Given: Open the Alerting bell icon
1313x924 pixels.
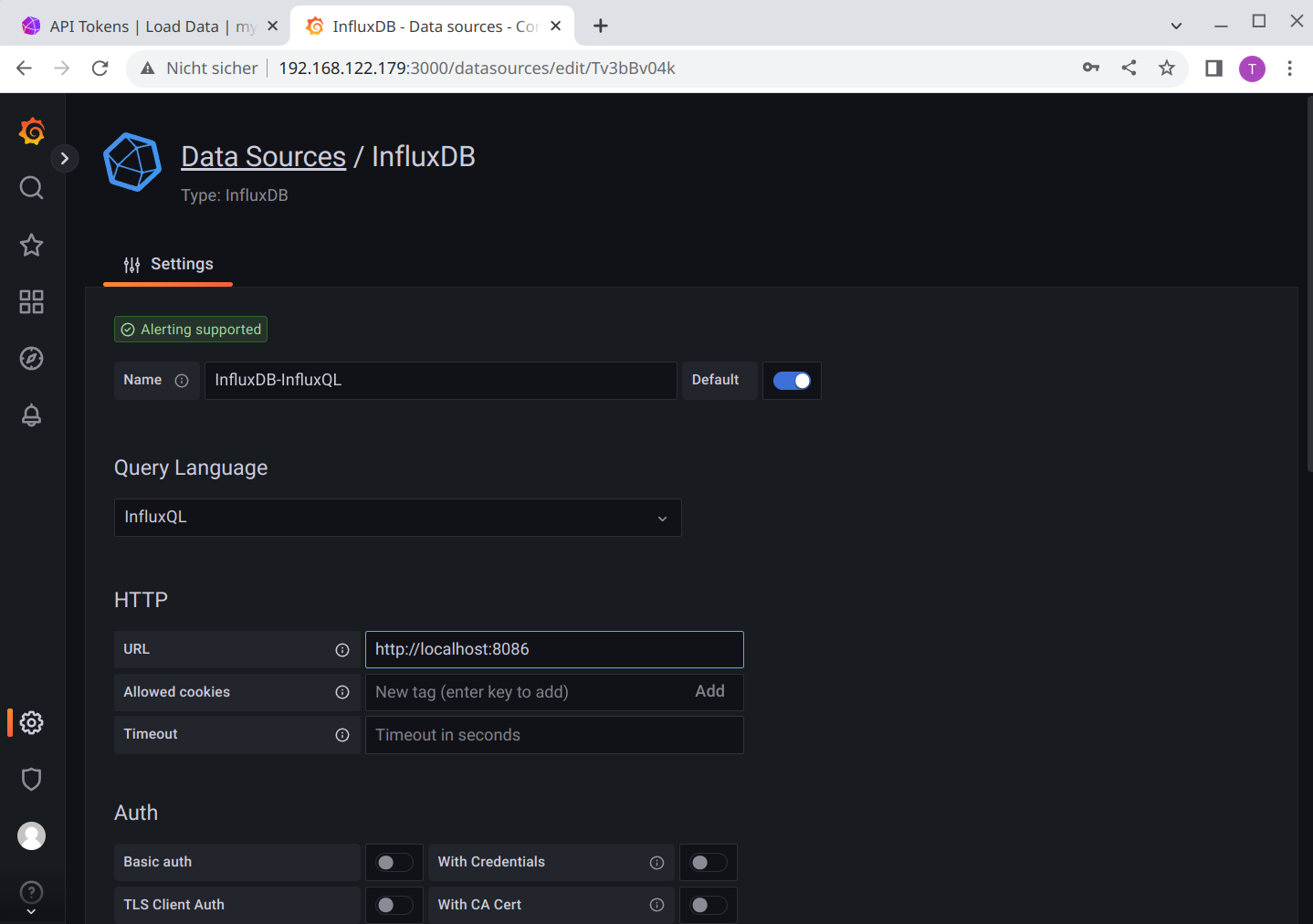Looking at the screenshot, I should 32,415.
